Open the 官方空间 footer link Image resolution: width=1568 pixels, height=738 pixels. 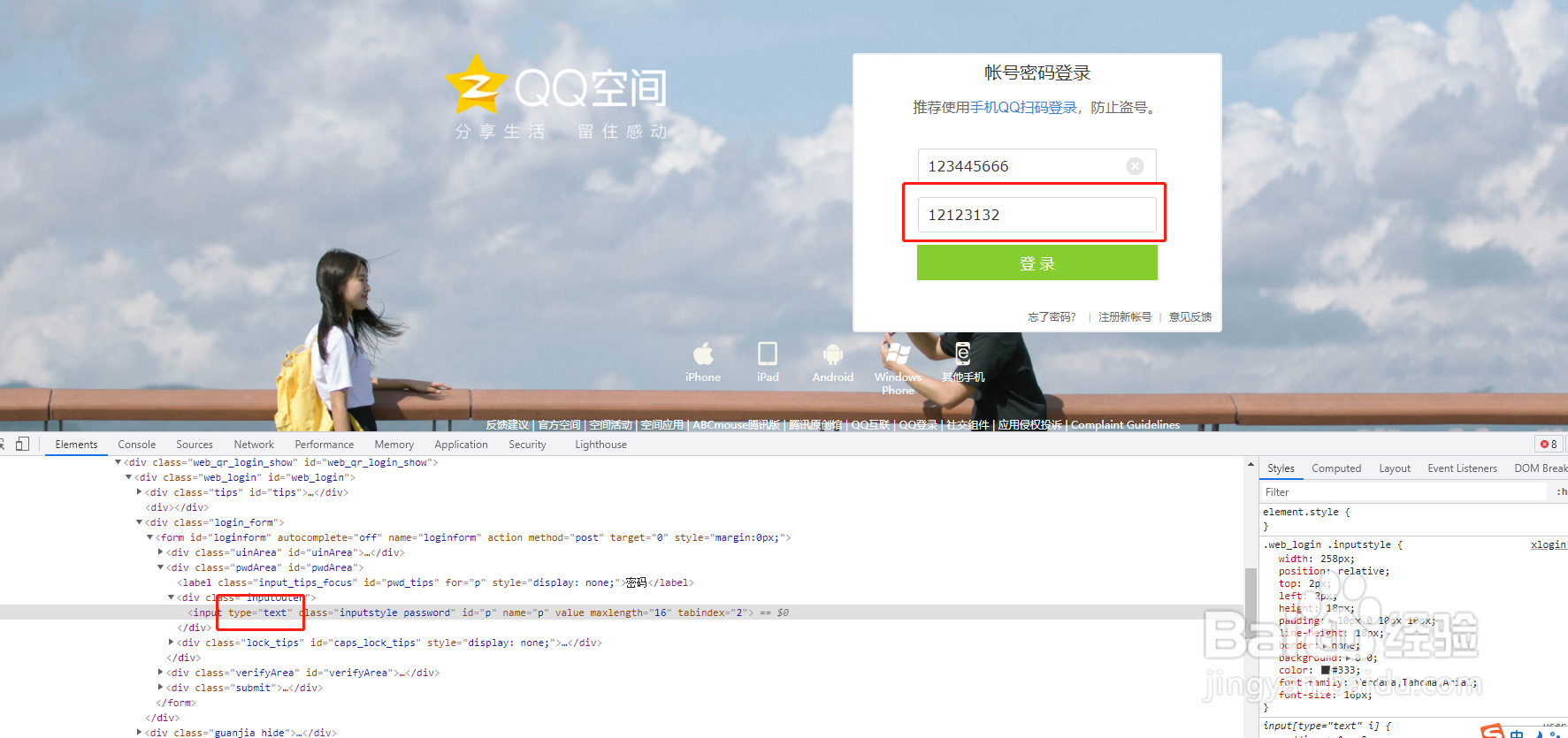click(x=559, y=425)
